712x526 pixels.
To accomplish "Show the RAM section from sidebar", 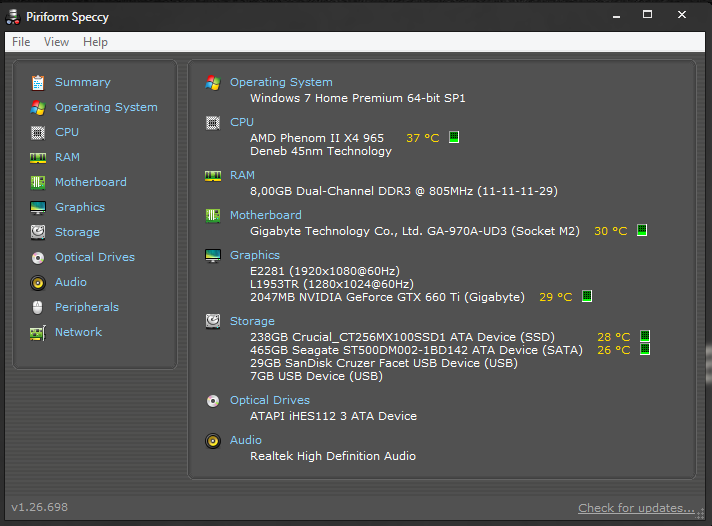I will (x=67, y=157).
